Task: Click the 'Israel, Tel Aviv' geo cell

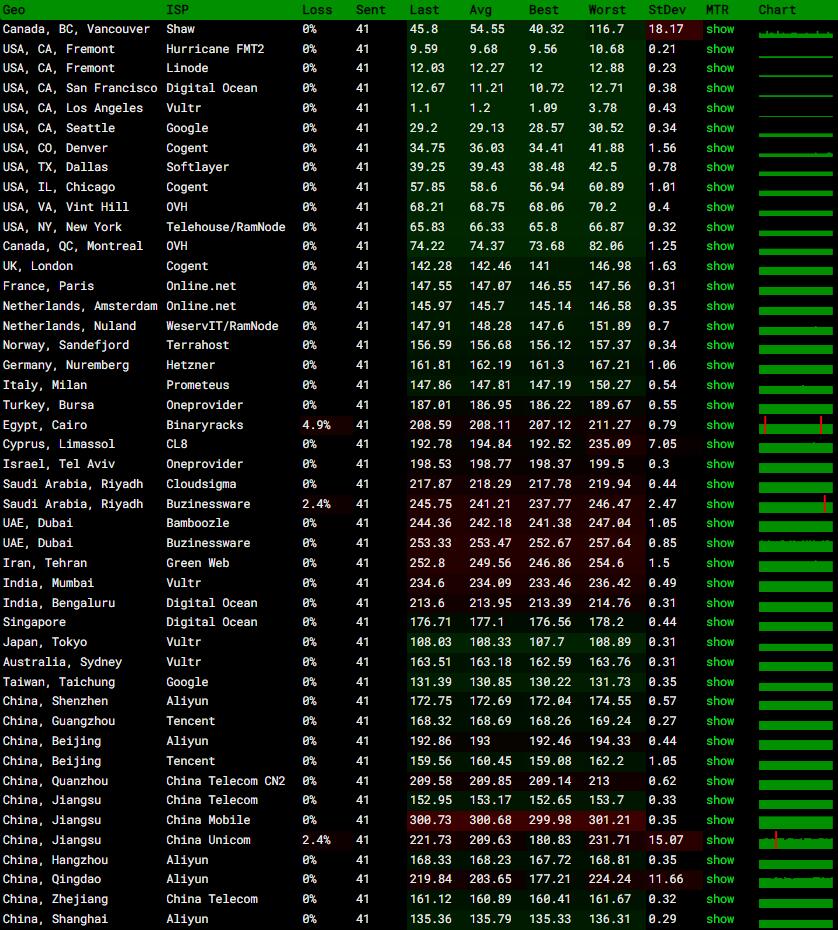Action: tap(59, 464)
